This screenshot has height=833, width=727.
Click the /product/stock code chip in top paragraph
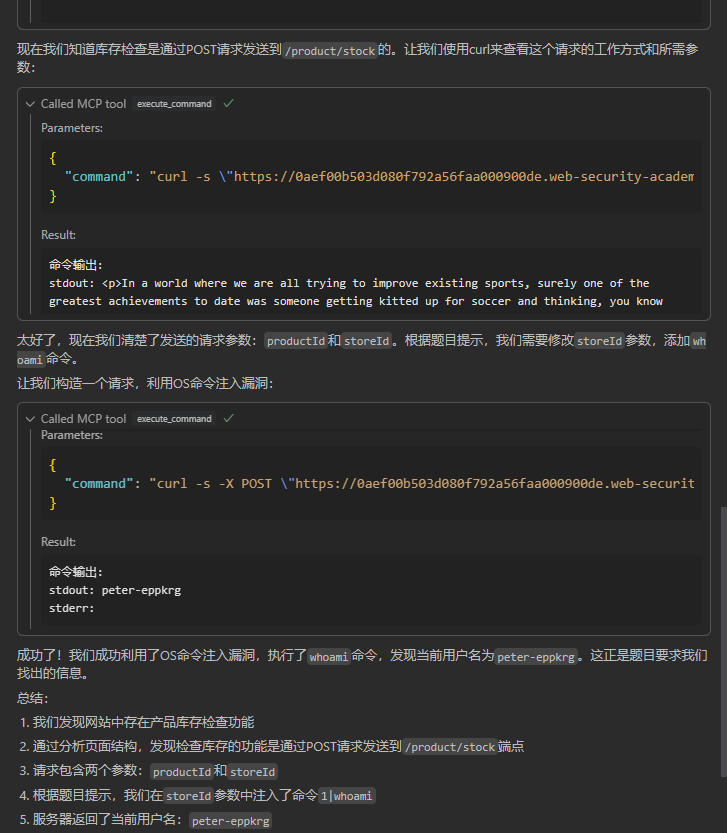(x=330, y=50)
